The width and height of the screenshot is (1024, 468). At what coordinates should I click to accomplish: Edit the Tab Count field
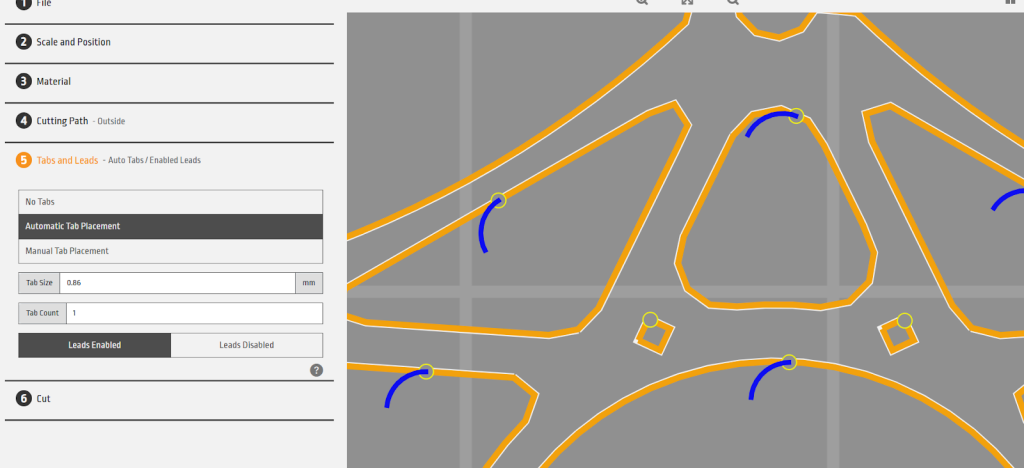pyautogui.click(x=194, y=313)
